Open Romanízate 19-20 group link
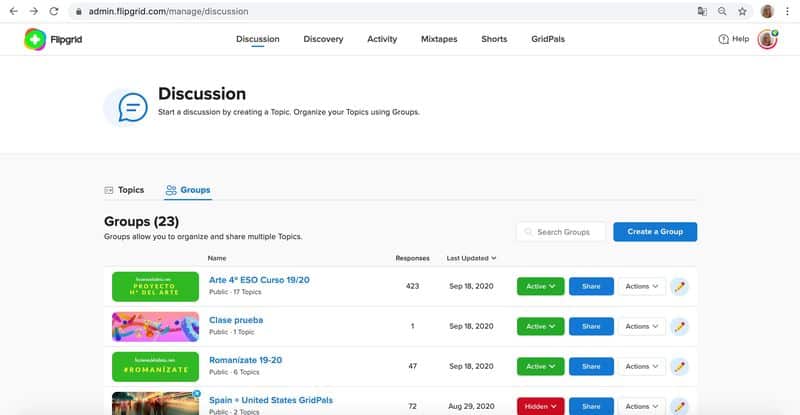Viewport: 800px width, 415px height. pos(245,360)
